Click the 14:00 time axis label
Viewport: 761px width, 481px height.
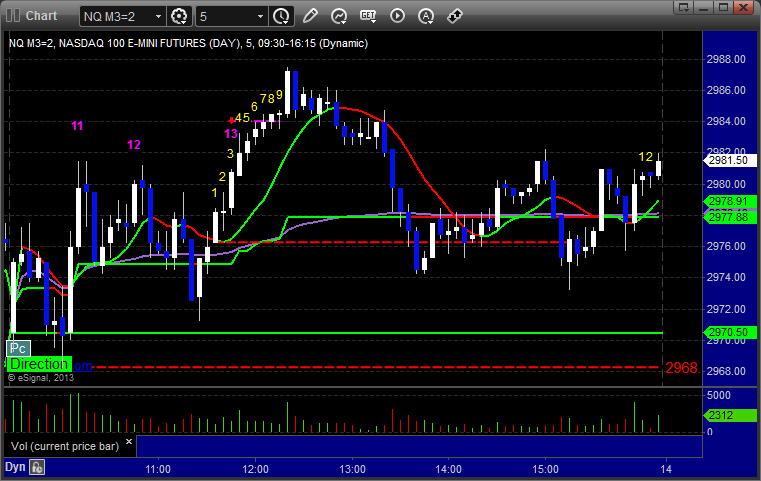click(x=448, y=469)
